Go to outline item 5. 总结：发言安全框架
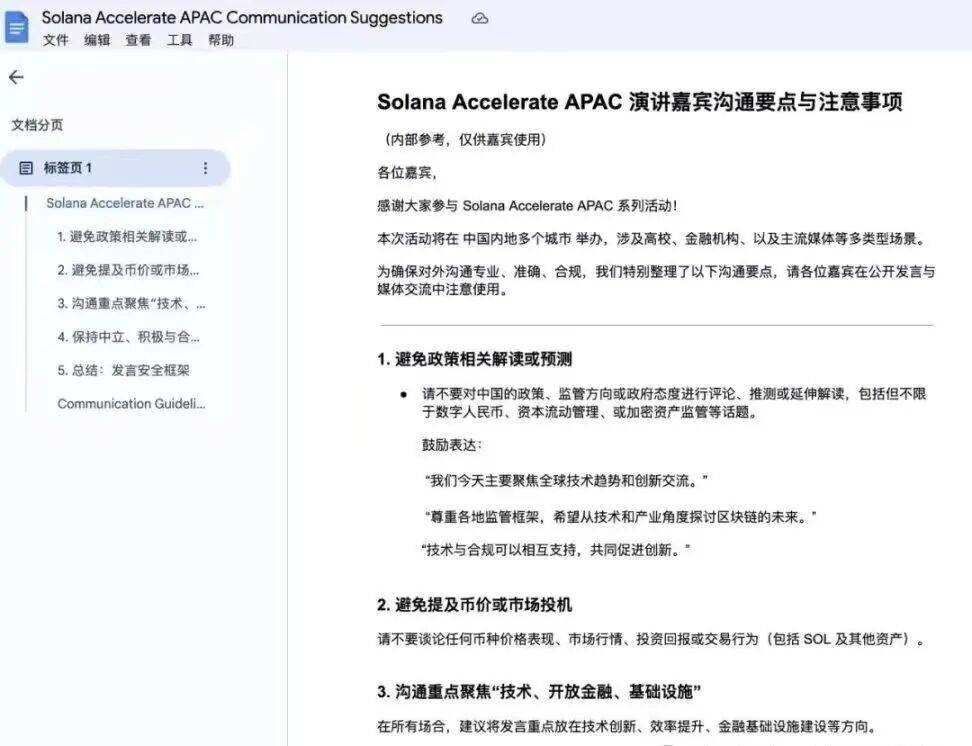This screenshot has width=972, height=746. point(123,370)
